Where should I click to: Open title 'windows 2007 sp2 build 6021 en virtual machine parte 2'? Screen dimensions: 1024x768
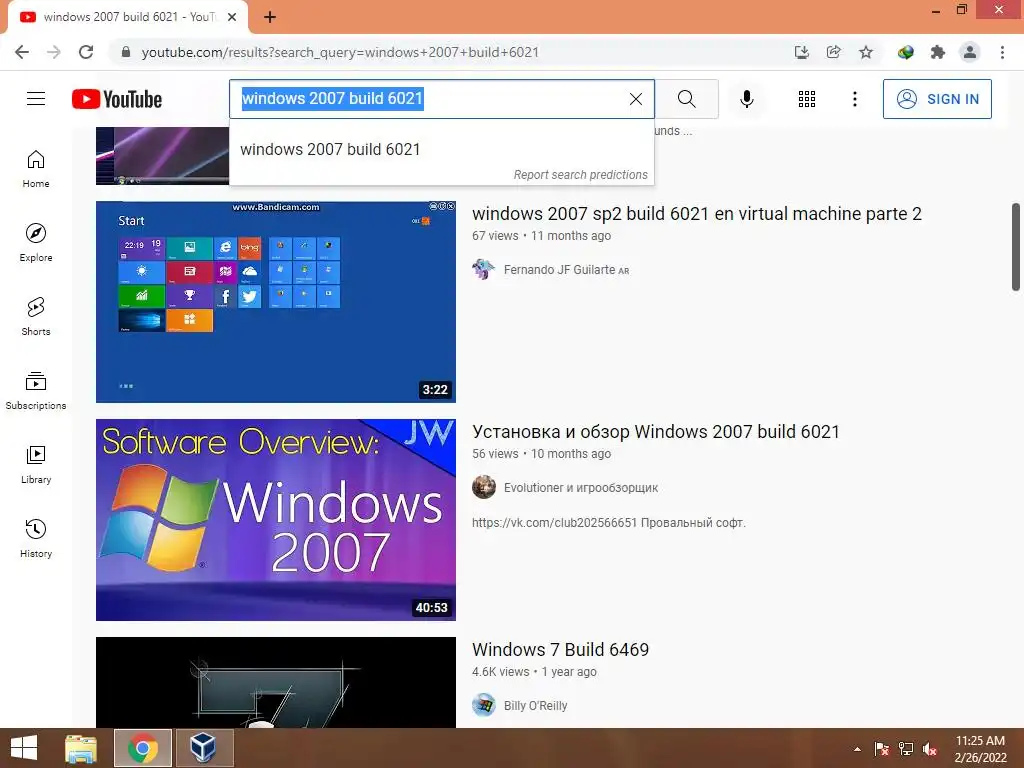tap(697, 214)
